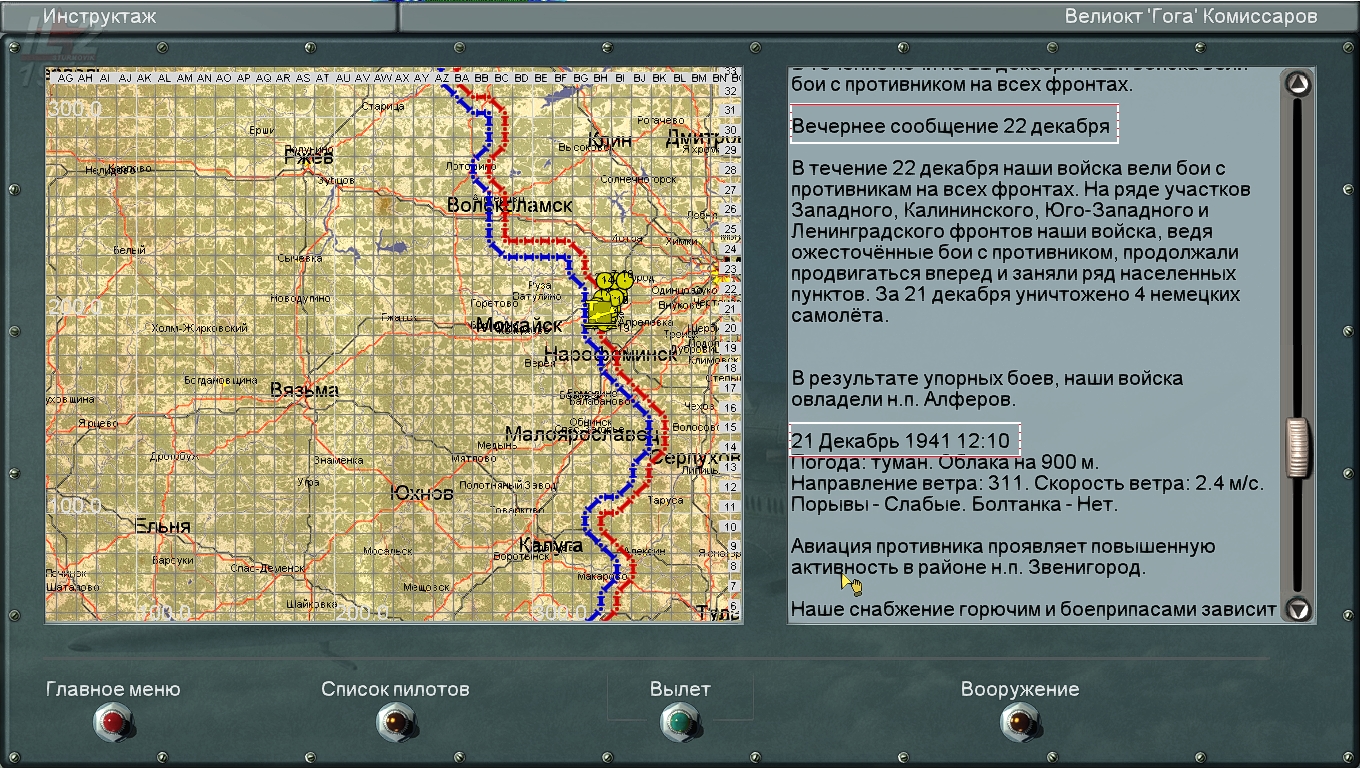
Task: Click the briefing scrollbar up arrow
Action: tap(1298, 84)
